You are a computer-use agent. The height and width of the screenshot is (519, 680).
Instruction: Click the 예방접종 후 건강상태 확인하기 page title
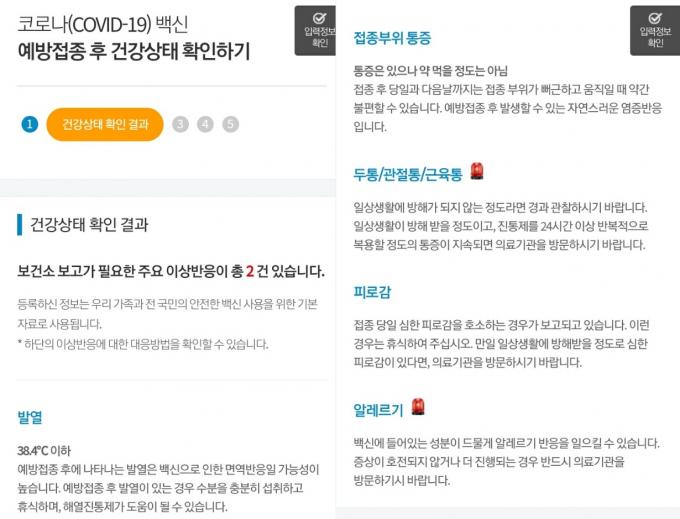(x=134, y=51)
